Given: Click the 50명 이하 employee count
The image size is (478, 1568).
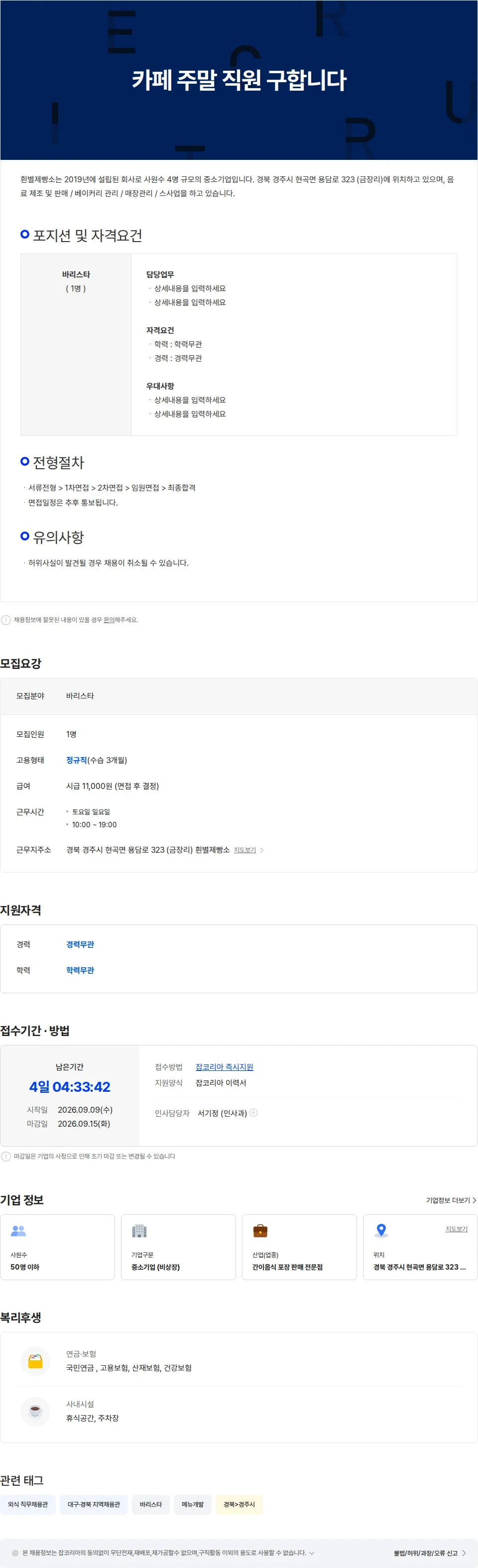Looking at the screenshot, I should (25, 1267).
